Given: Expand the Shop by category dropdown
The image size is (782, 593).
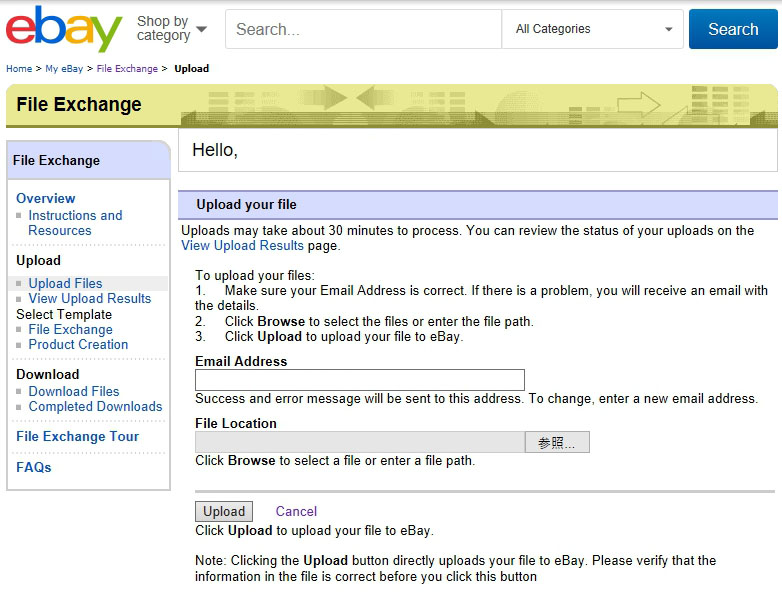Looking at the screenshot, I should [x=172, y=28].
